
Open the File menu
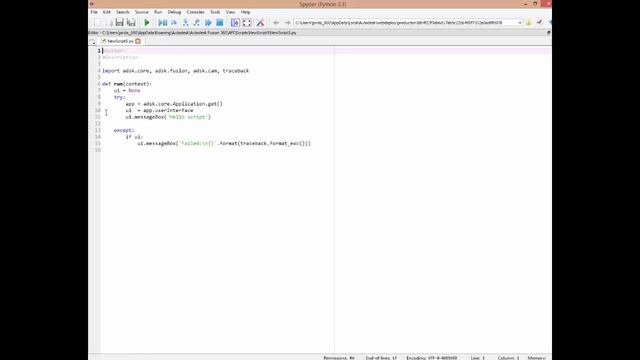94,12
